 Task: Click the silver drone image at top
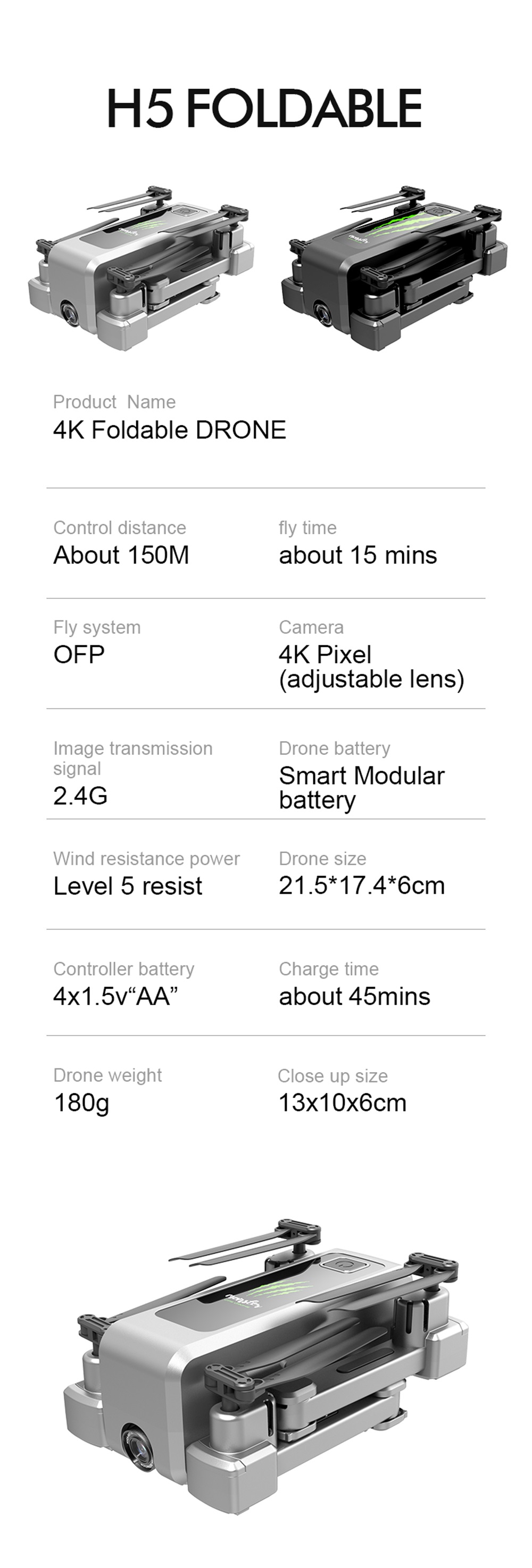tap(142, 268)
